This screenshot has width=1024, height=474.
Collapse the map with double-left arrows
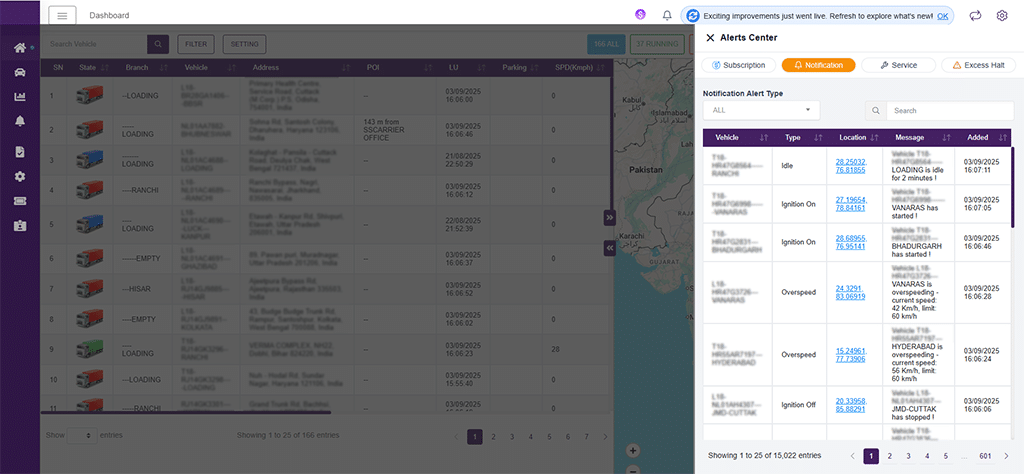point(609,248)
